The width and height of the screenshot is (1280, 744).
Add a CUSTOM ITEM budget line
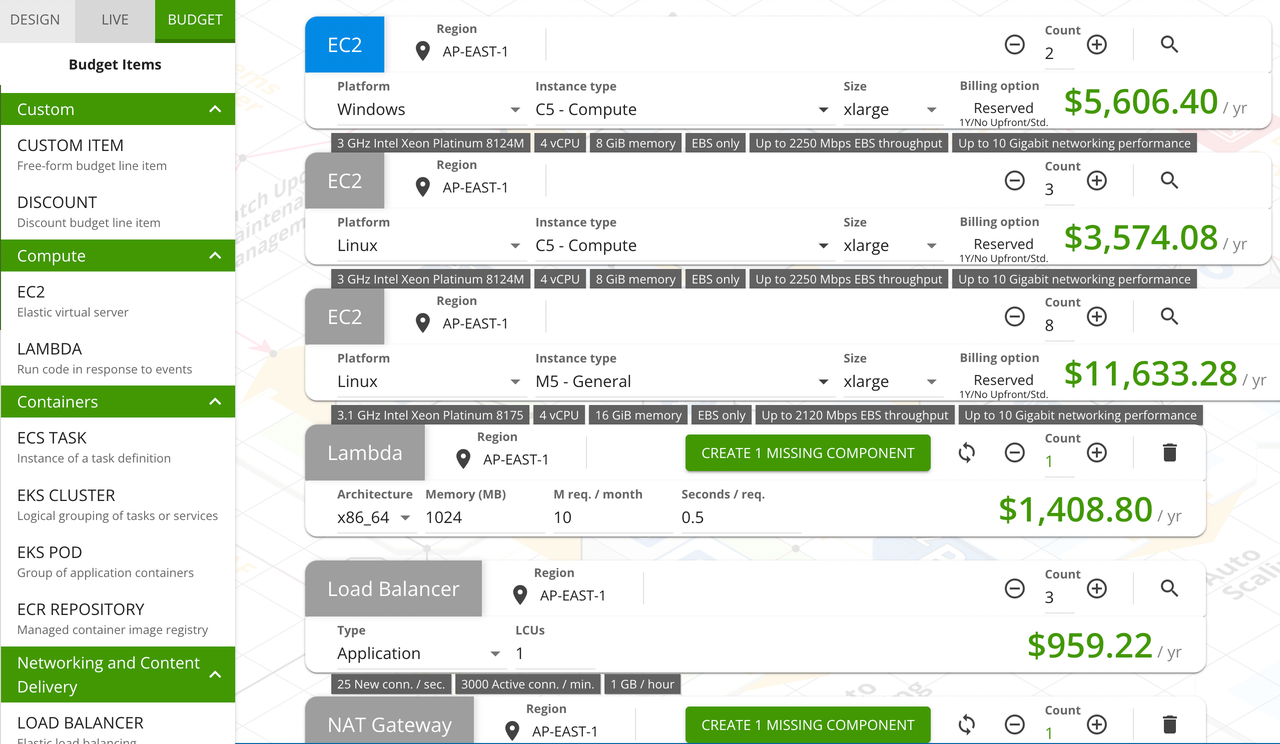pyautogui.click(x=117, y=154)
